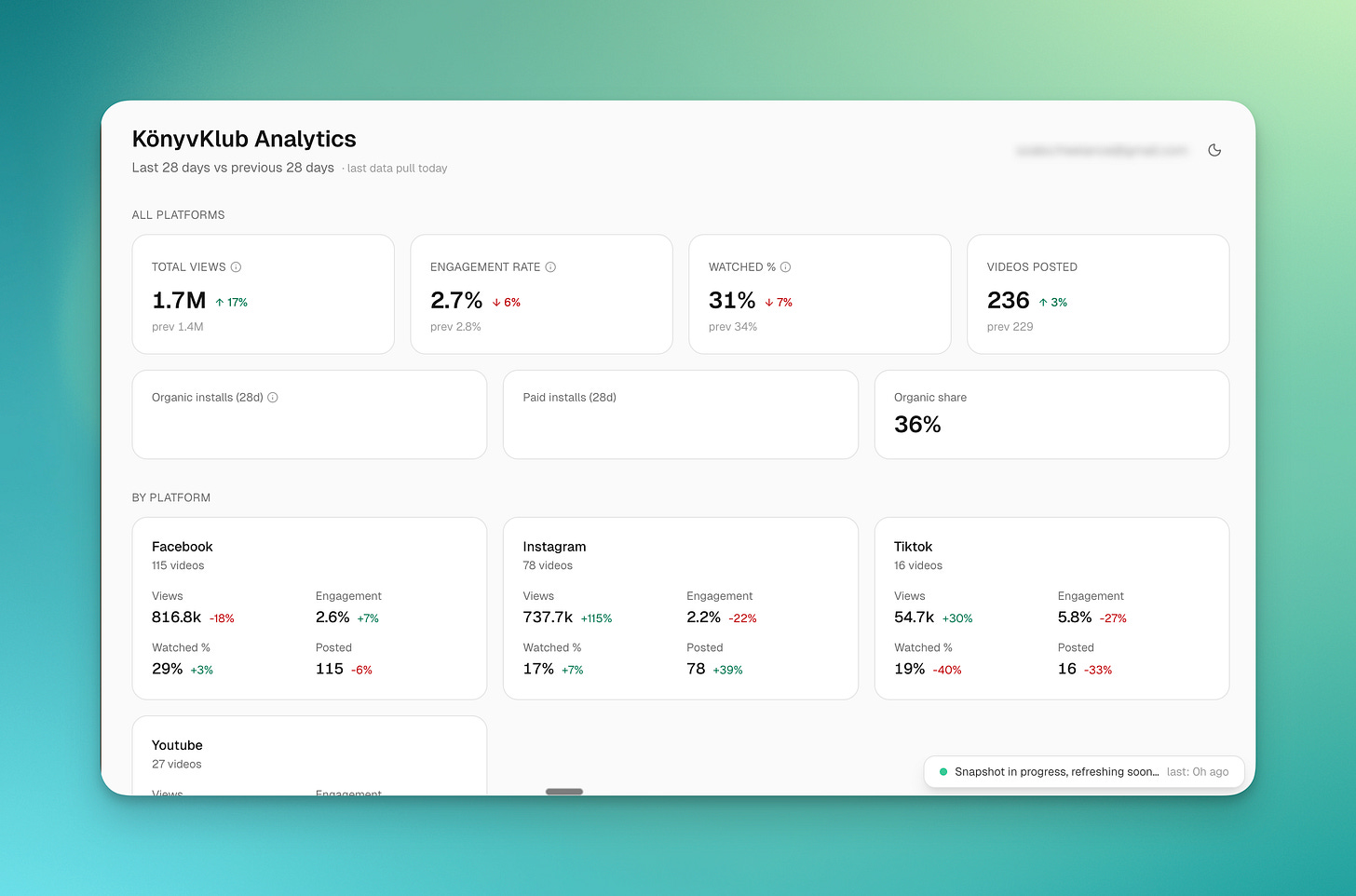Click the Organic share 36% card

(1051, 414)
